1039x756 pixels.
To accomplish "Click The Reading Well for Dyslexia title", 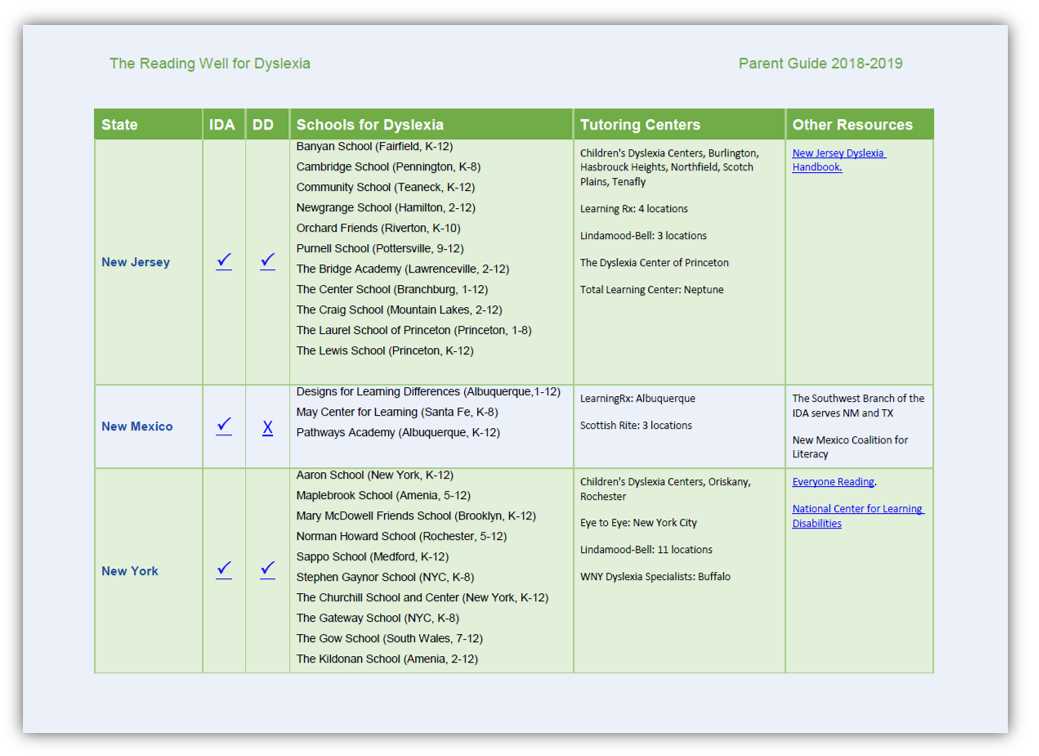I will pyautogui.click(x=209, y=64).
